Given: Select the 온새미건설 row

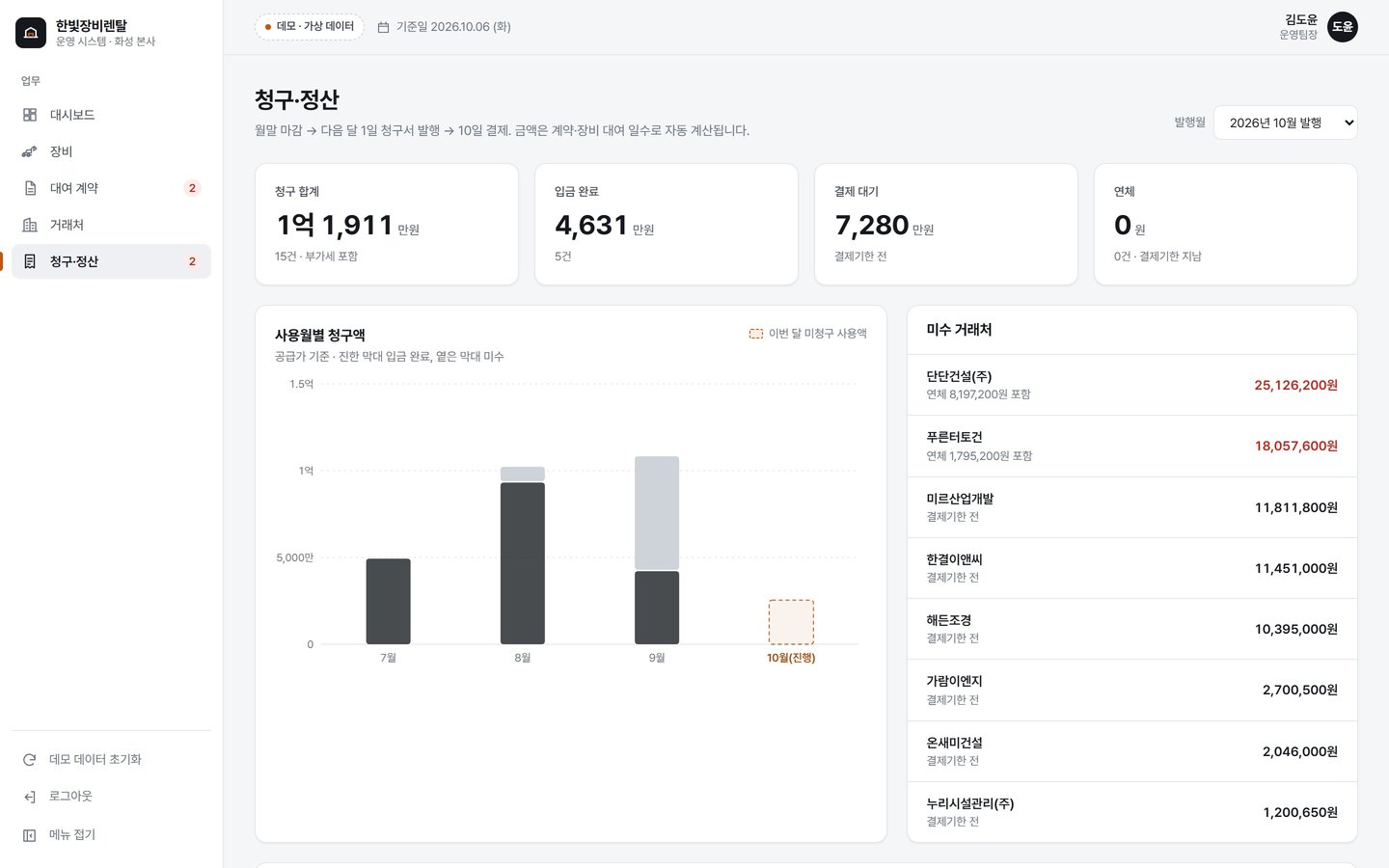Looking at the screenshot, I should click(1132, 751).
